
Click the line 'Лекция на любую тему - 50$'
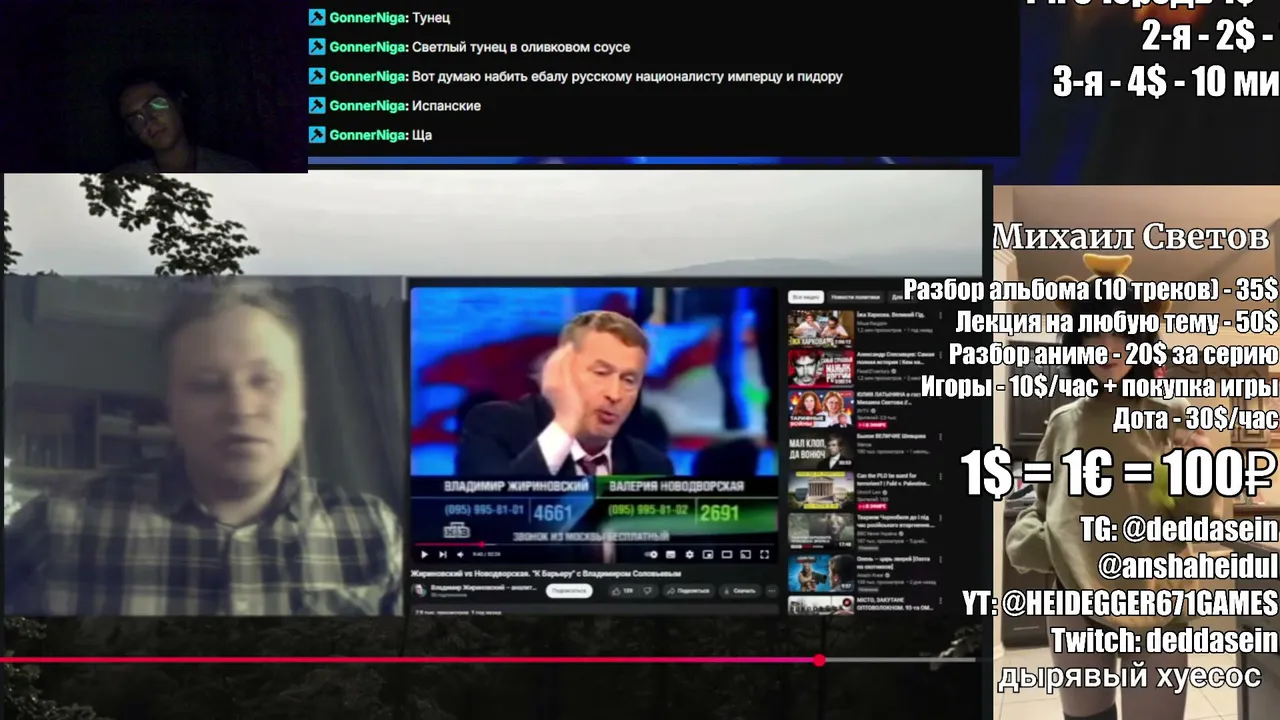click(x=1116, y=322)
